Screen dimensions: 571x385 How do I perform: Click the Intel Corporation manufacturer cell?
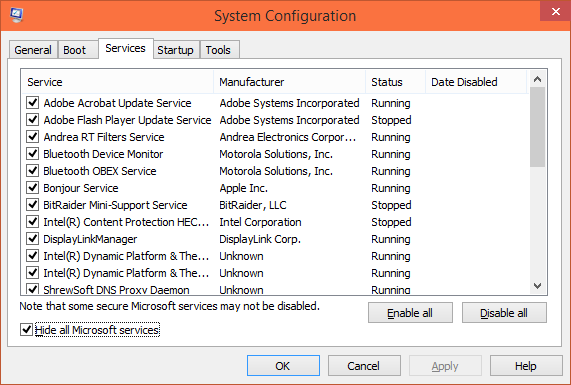point(260,222)
